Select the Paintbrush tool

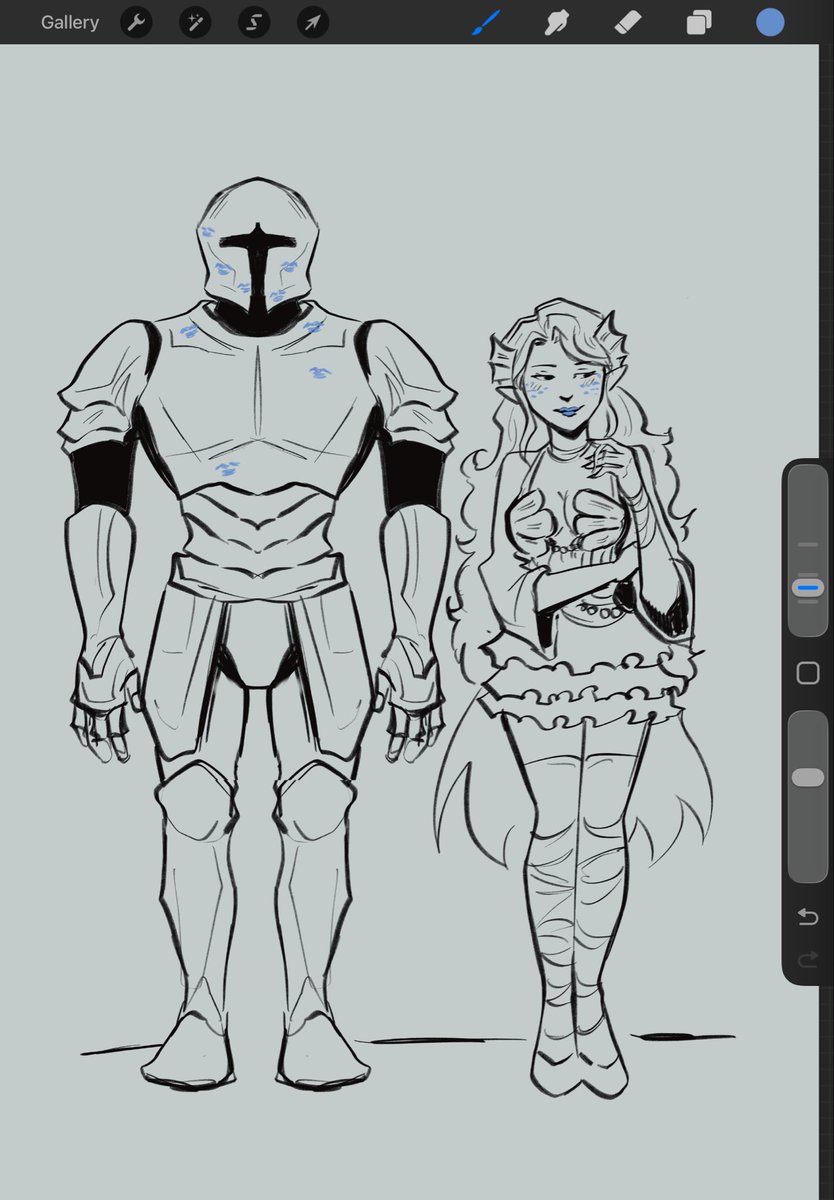point(485,22)
